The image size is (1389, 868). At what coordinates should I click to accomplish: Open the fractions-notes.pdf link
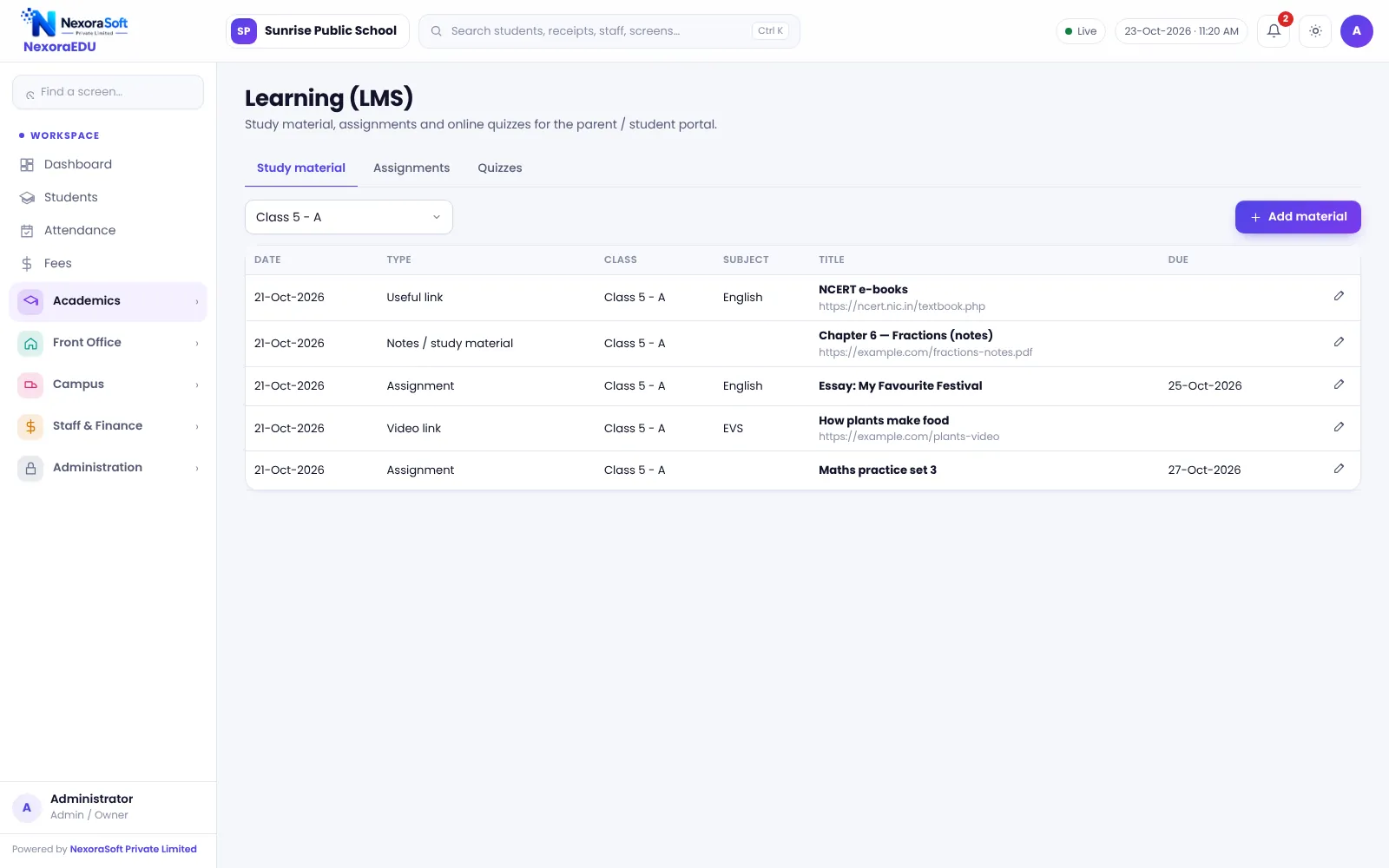pos(925,352)
